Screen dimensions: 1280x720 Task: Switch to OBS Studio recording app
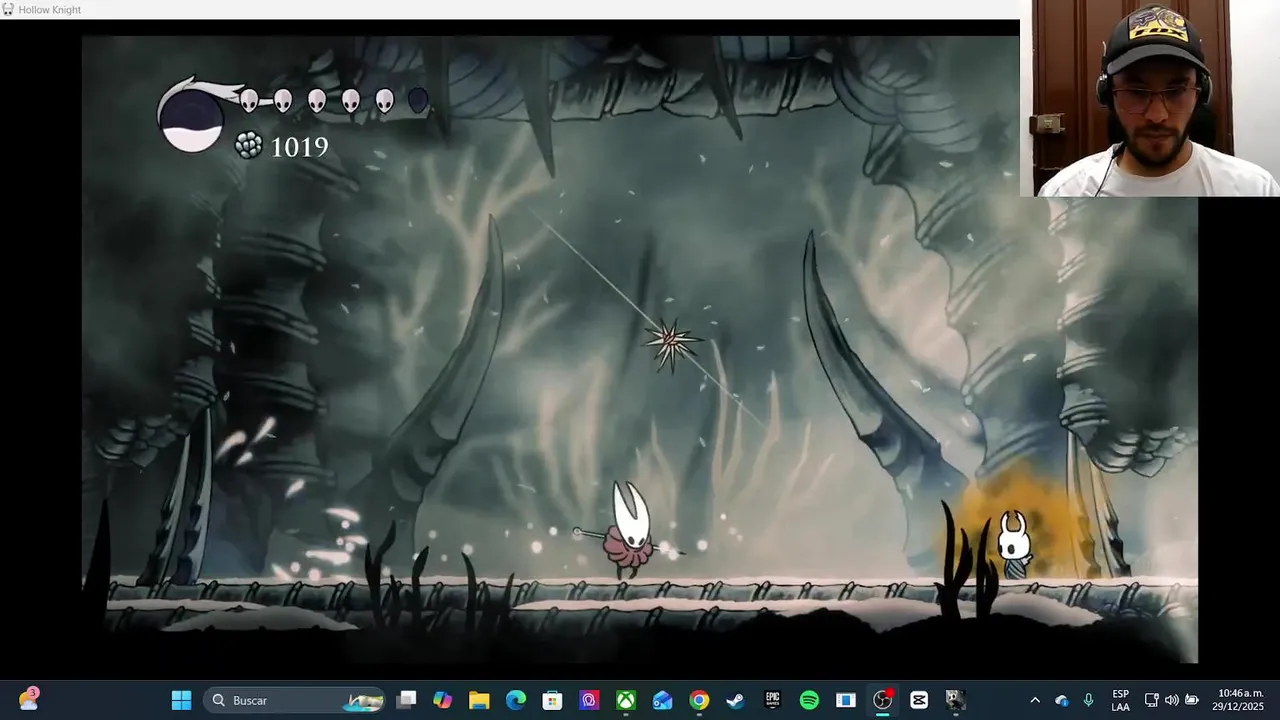(x=882, y=700)
